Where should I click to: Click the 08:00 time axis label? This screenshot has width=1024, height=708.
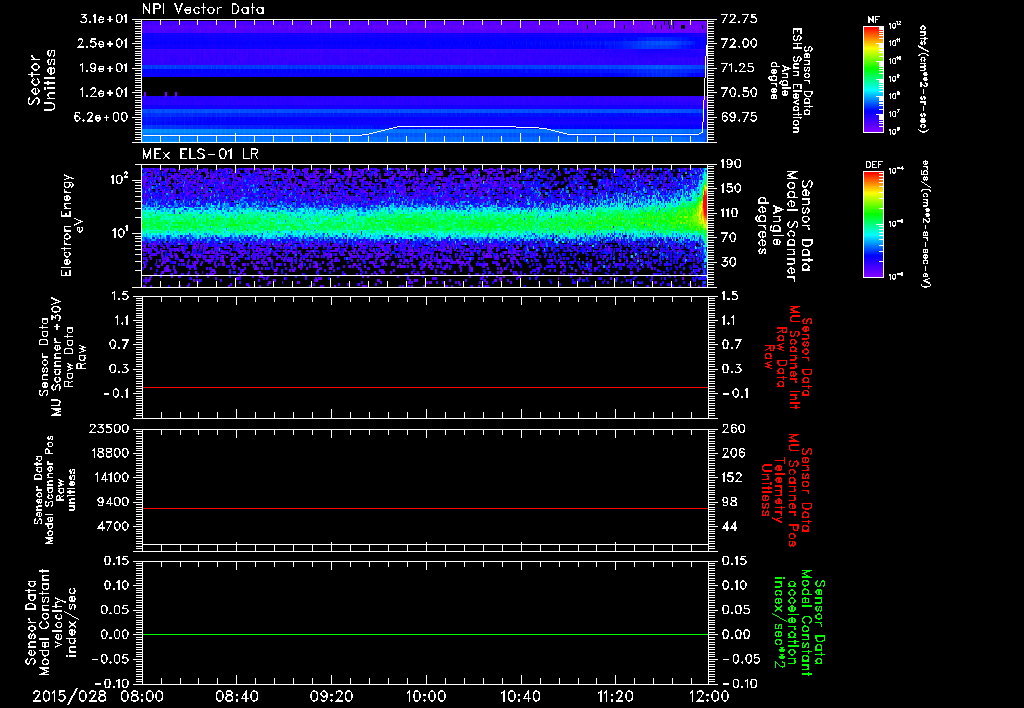pos(142,695)
